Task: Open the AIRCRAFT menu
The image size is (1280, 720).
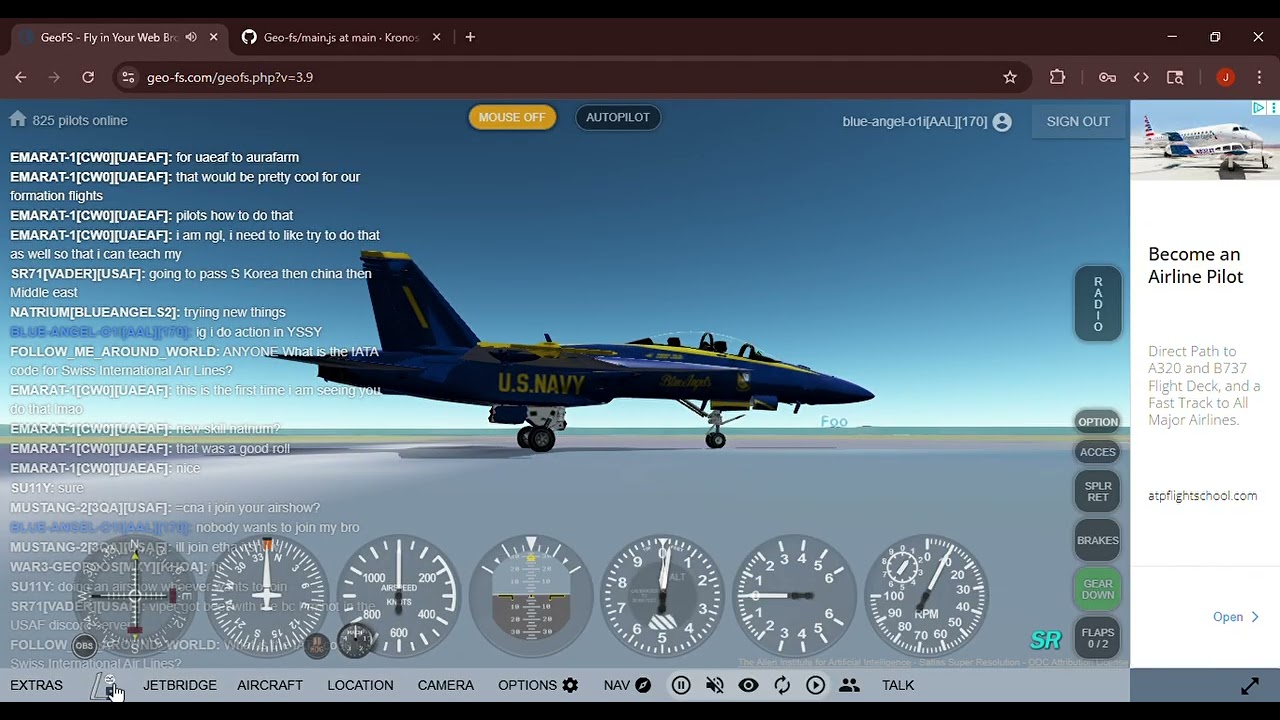Action: tap(270, 685)
